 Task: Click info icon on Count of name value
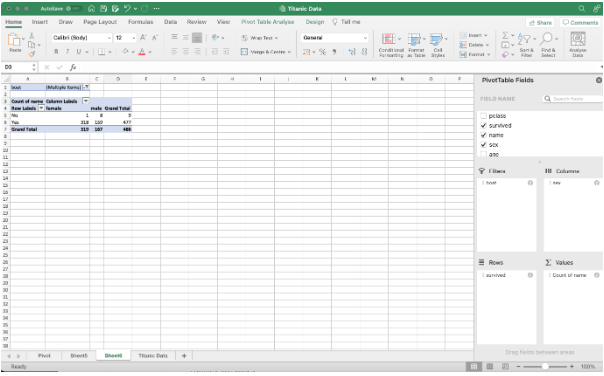[x=597, y=275]
